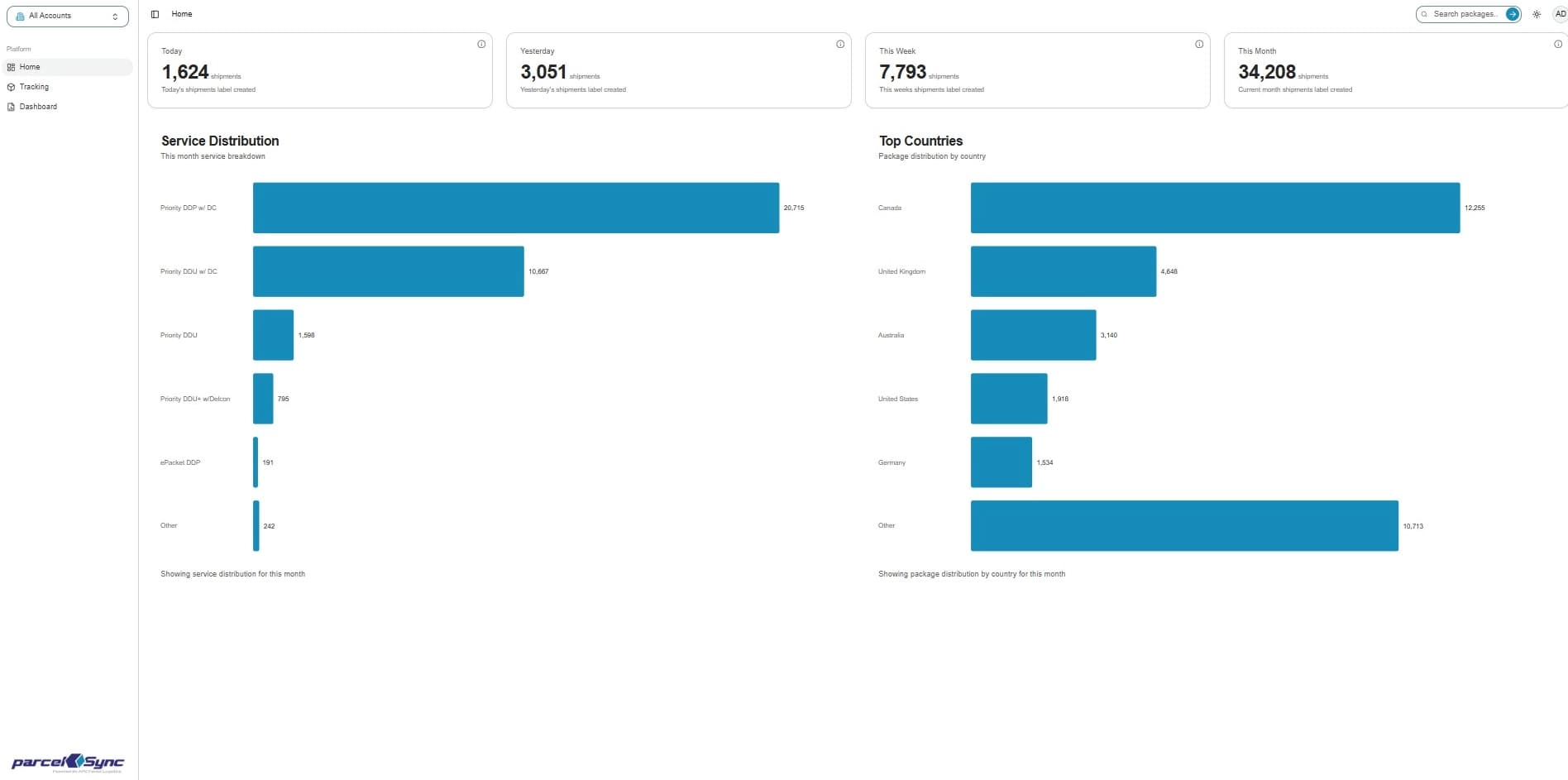1568x780 pixels.
Task: Click the Canada bar in Top Countries
Action: coord(1216,208)
